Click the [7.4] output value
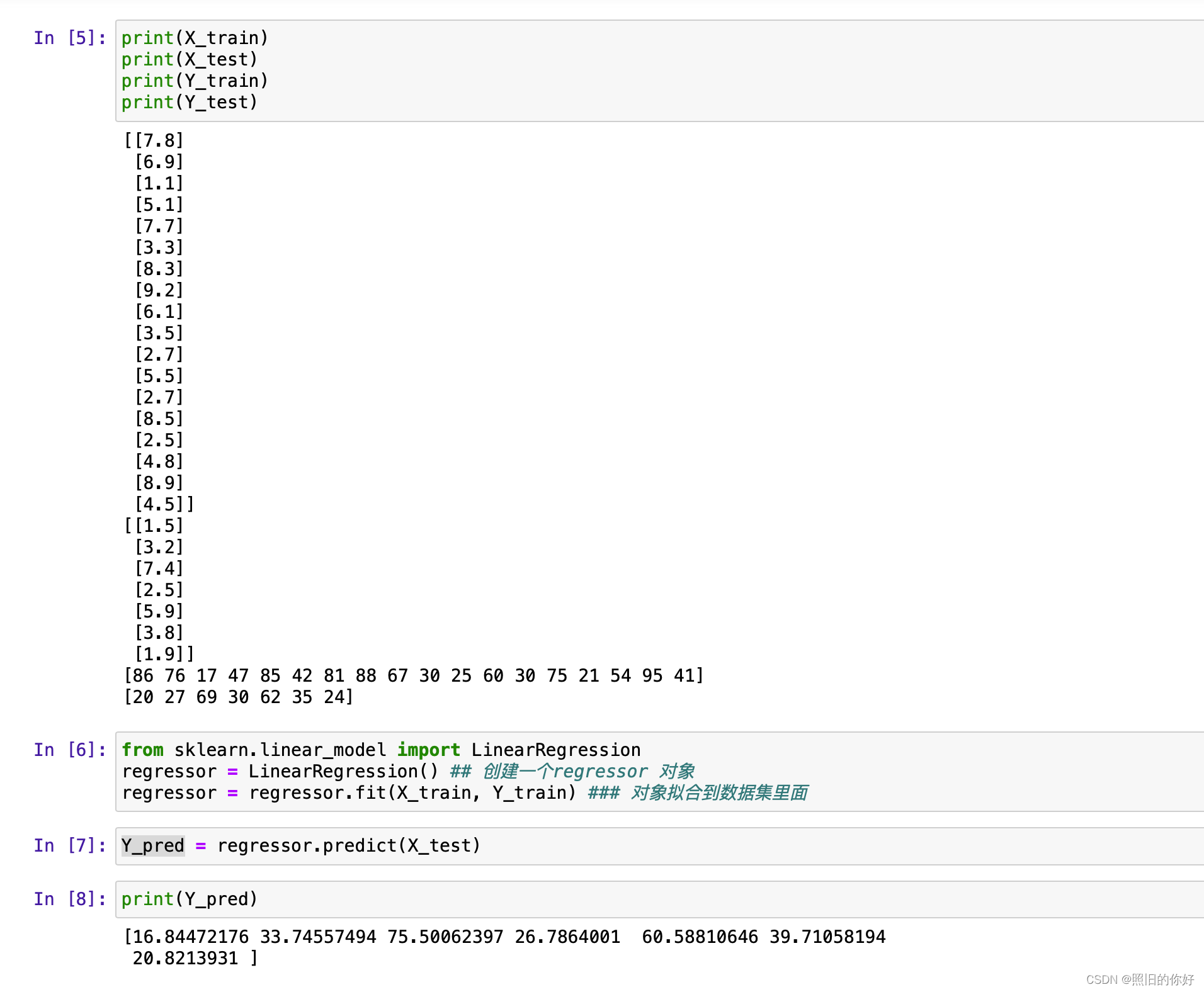The height and width of the screenshot is (992, 1204). [x=159, y=568]
